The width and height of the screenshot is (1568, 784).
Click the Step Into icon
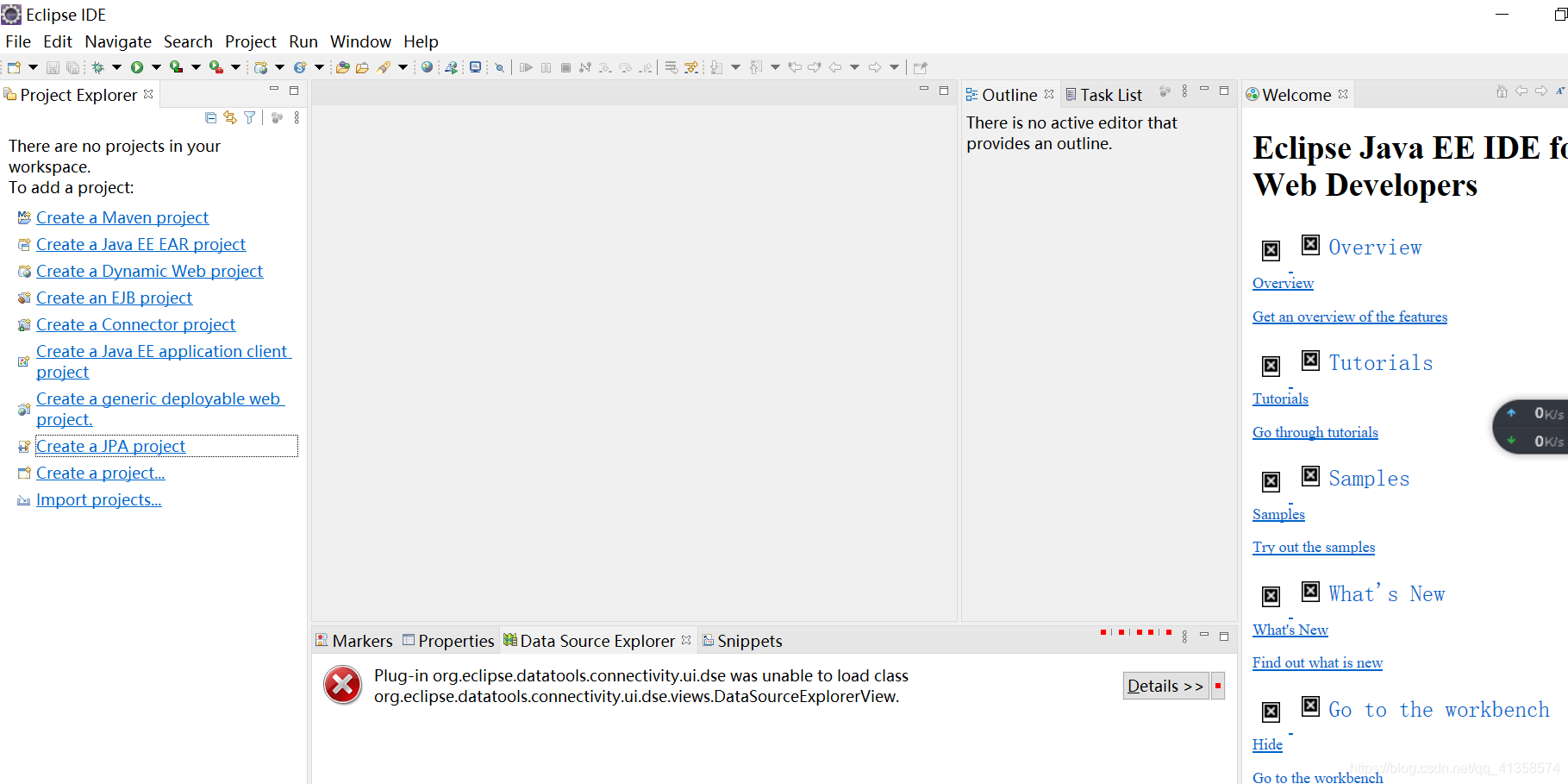605,67
